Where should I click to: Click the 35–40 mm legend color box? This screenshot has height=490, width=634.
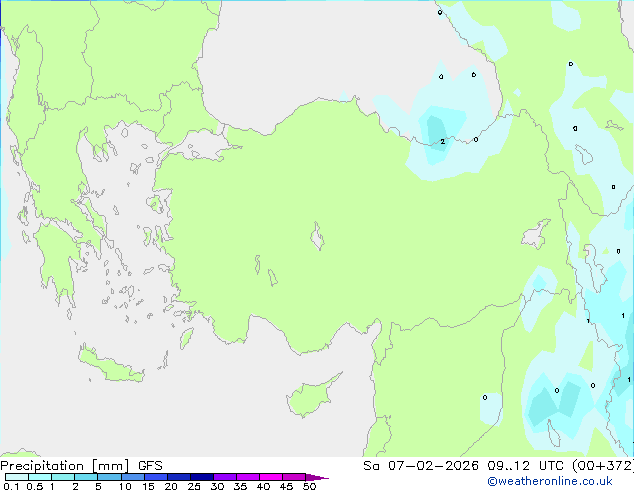[x=247, y=477]
